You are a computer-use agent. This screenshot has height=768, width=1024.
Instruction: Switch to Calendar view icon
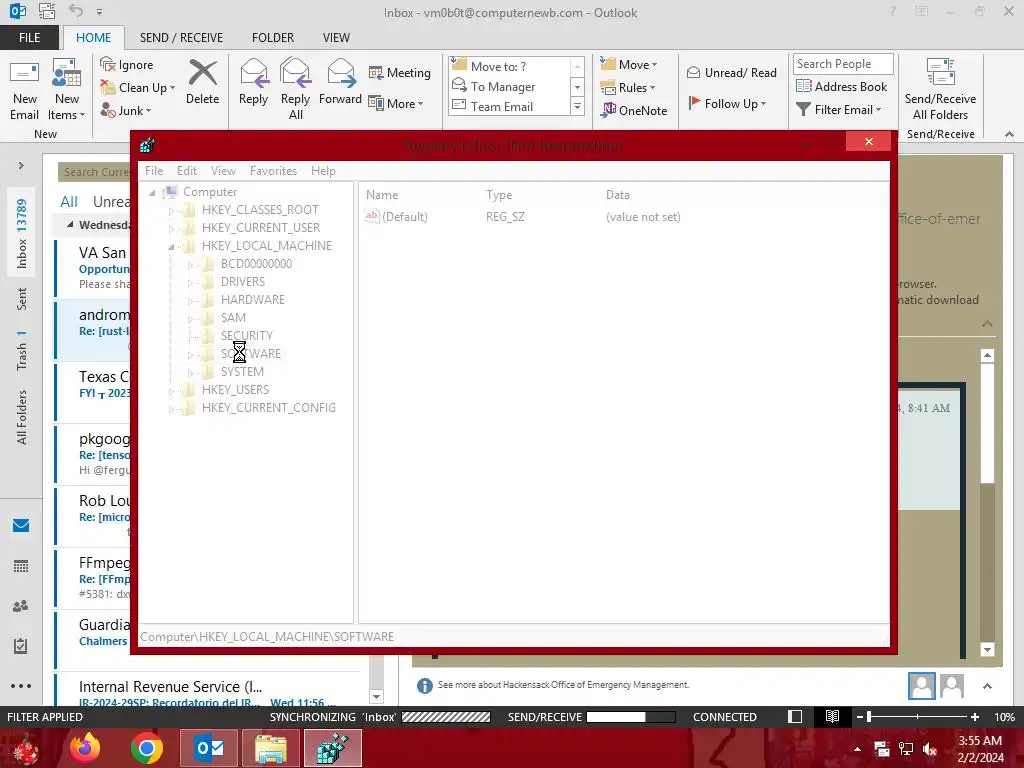[x=21, y=566]
